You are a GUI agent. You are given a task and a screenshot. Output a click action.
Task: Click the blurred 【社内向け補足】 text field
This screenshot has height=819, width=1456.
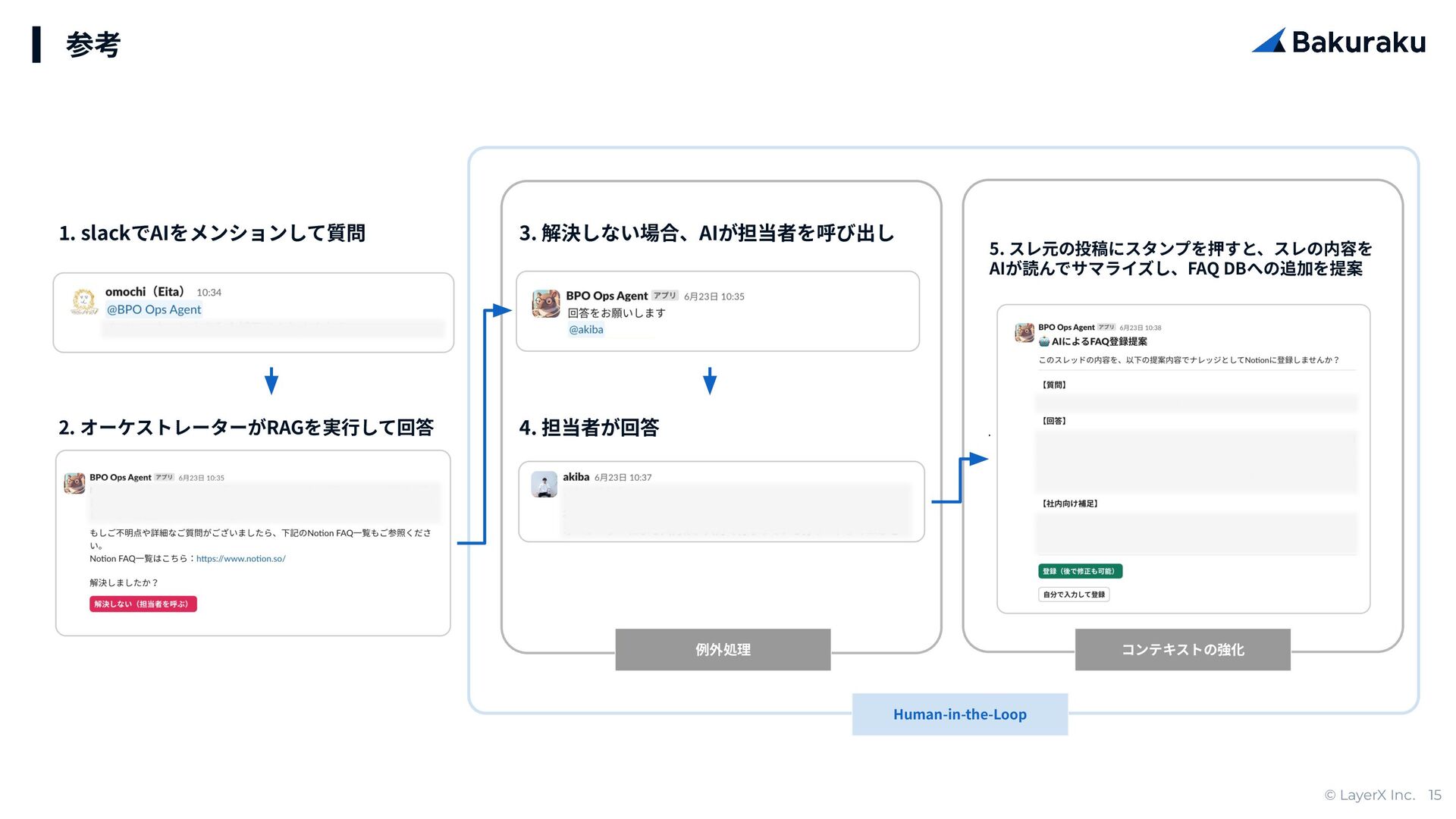click(x=1196, y=533)
